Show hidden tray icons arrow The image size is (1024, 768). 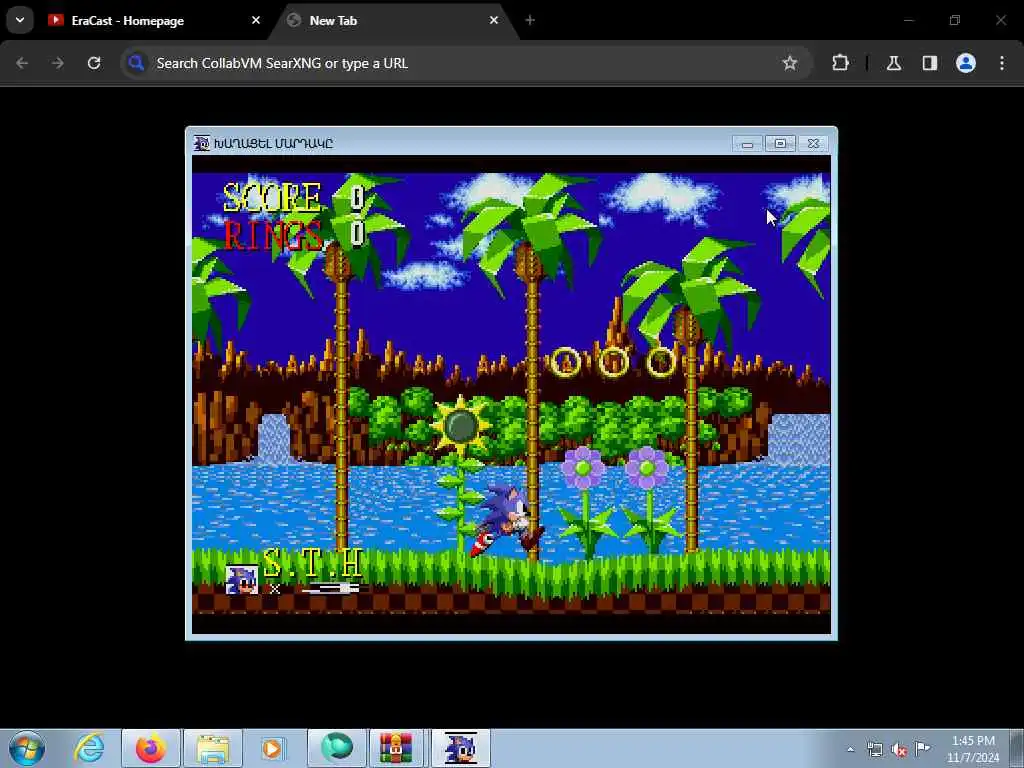(850, 749)
